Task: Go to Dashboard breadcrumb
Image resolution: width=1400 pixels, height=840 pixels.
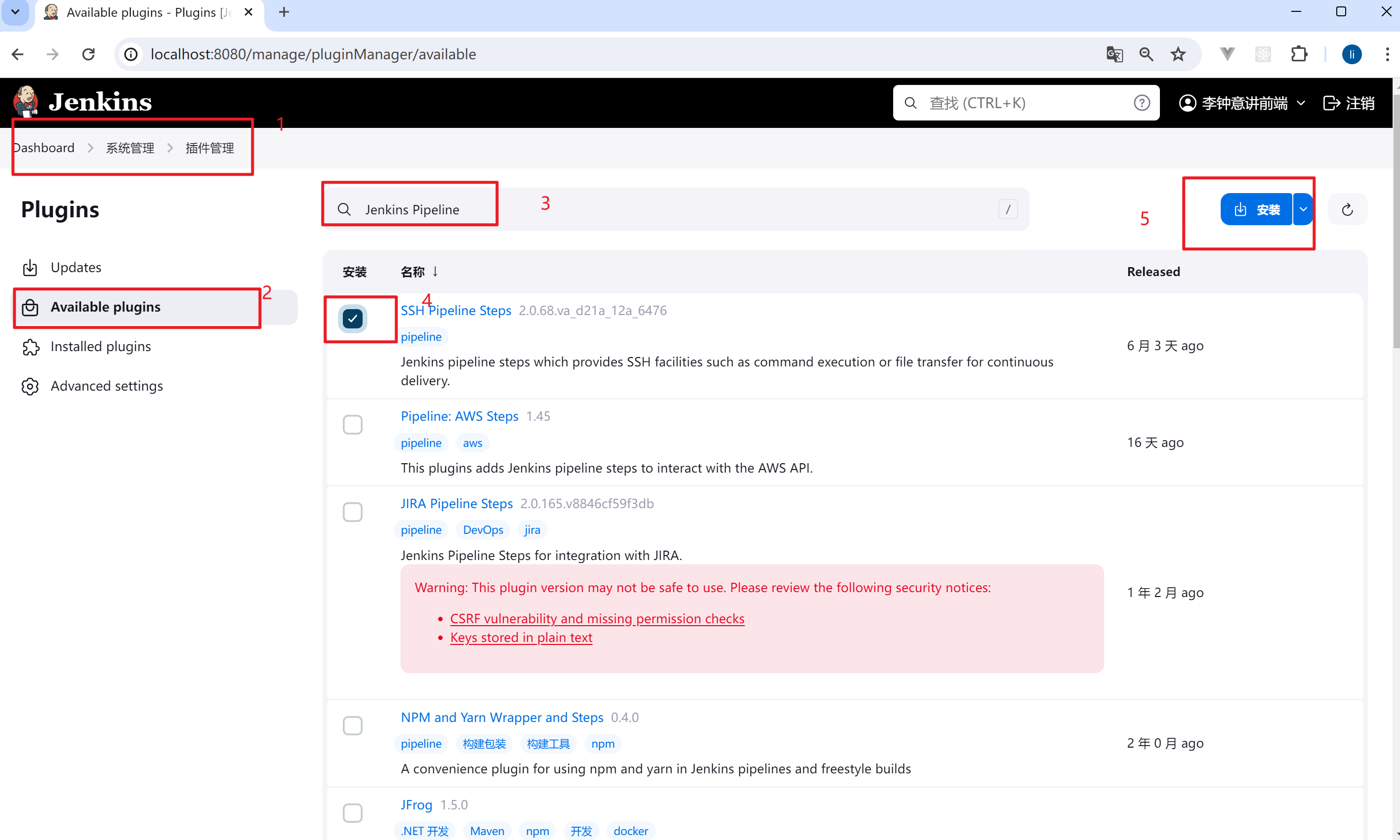Action: point(43,148)
